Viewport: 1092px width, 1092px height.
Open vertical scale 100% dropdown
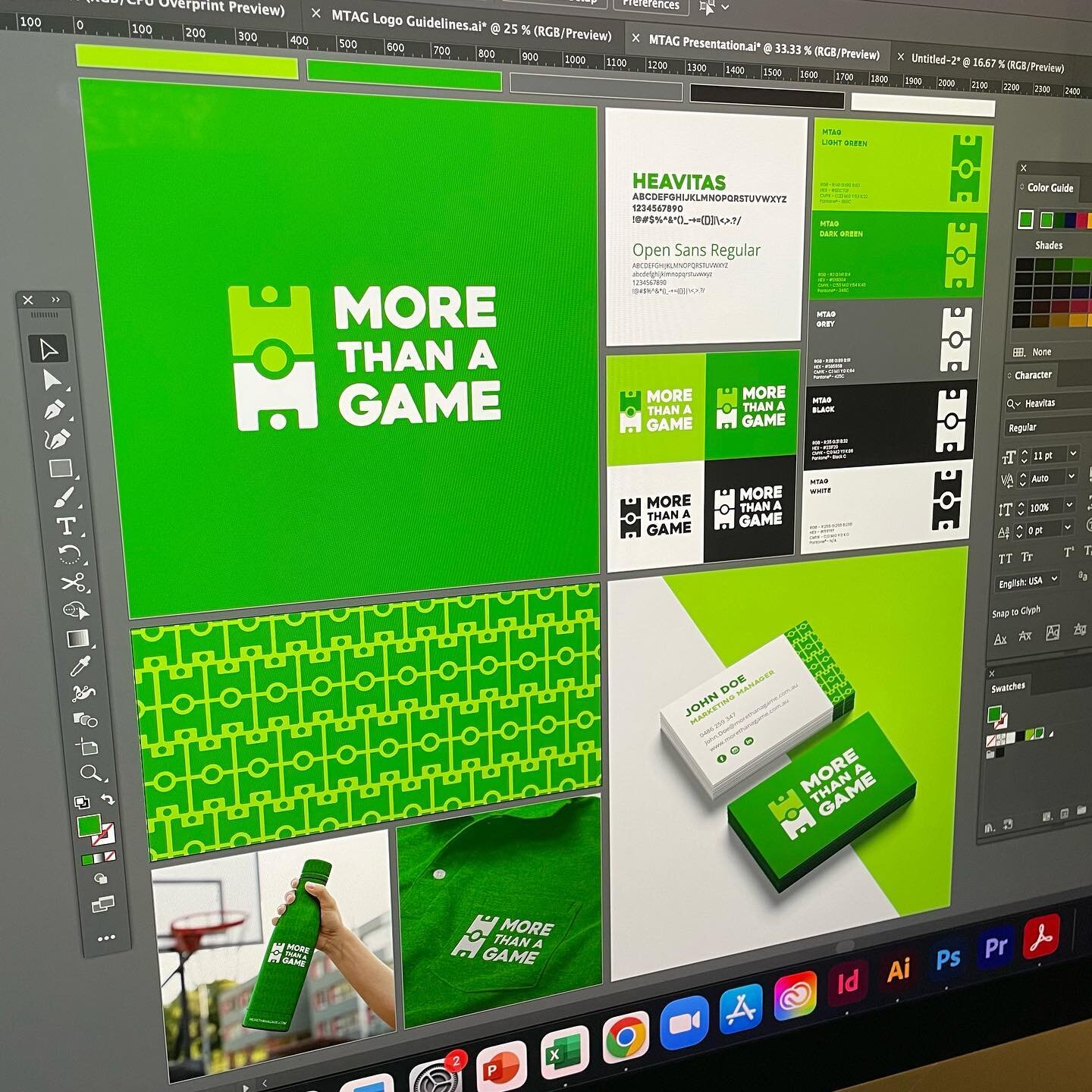pyautogui.click(x=1069, y=504)
